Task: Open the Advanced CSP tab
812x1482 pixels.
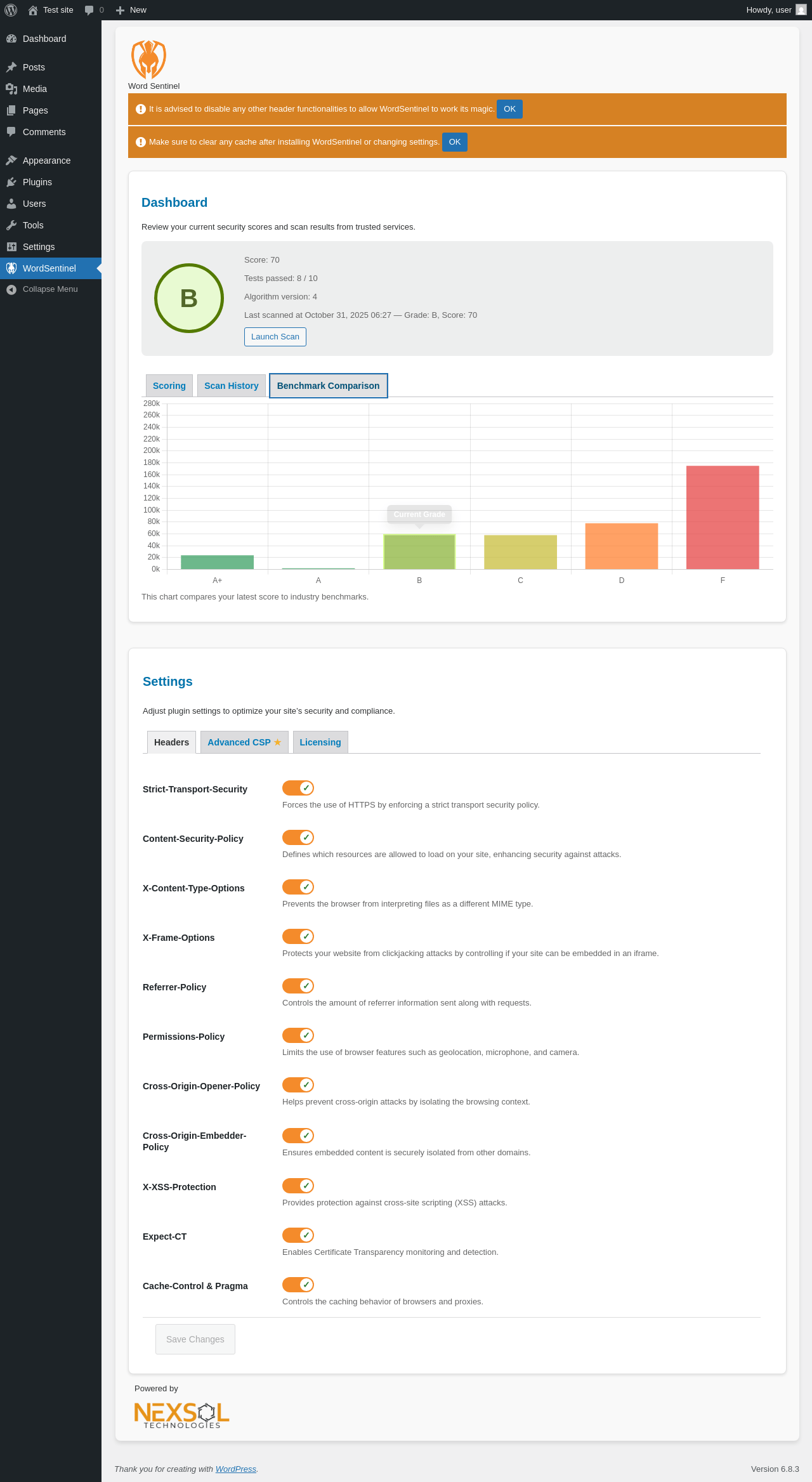Action: coord(244,742)
